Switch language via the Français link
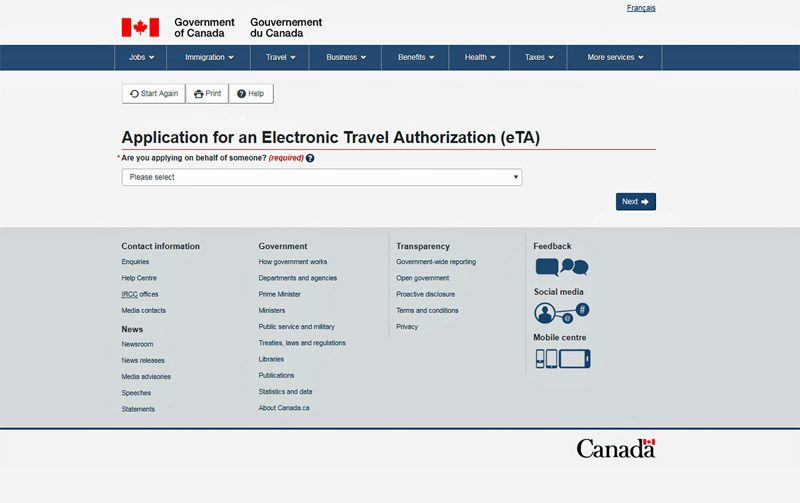Viewport: 800px width, 503px height. pos(641,8)
